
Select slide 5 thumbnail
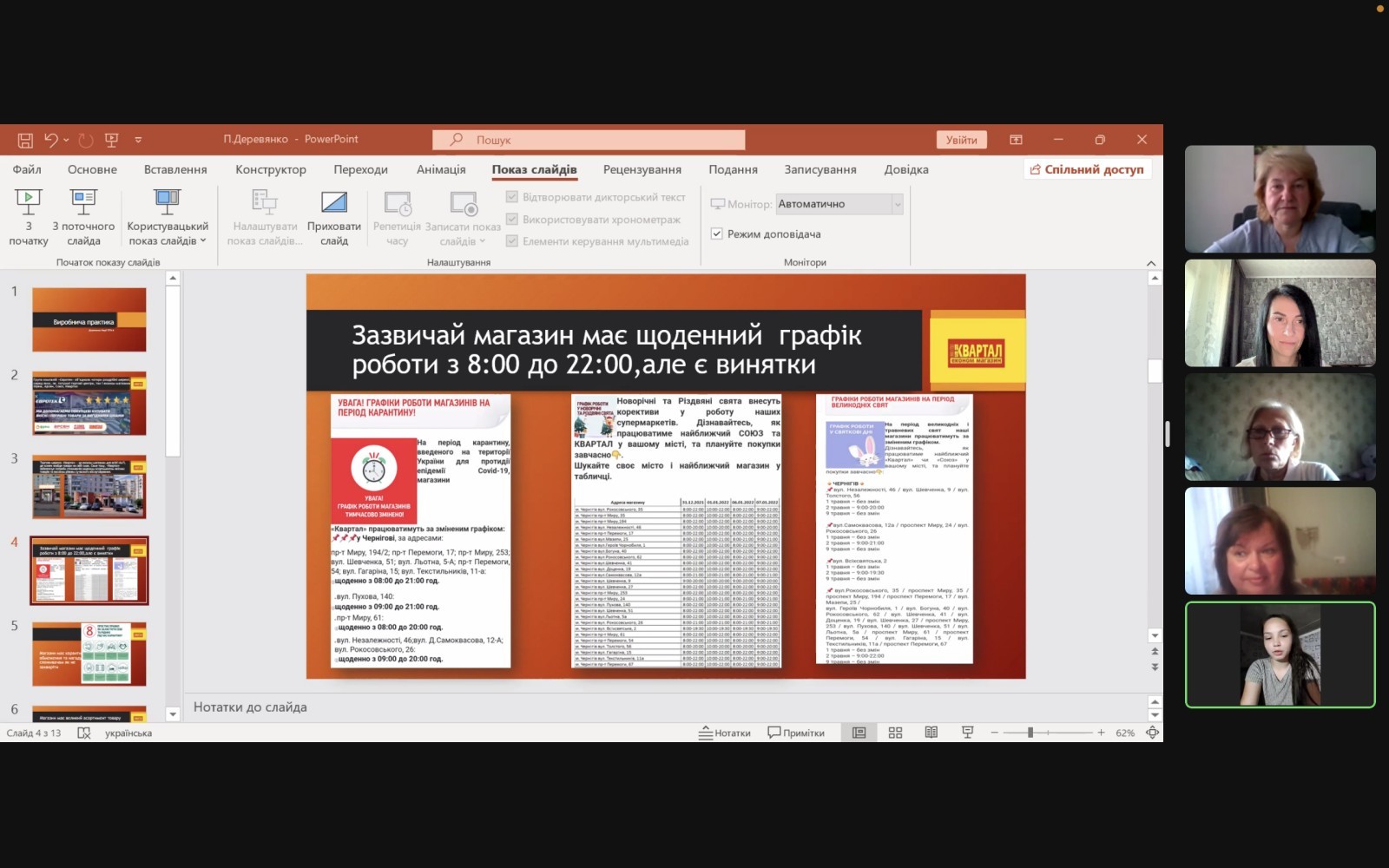(89, 654)
